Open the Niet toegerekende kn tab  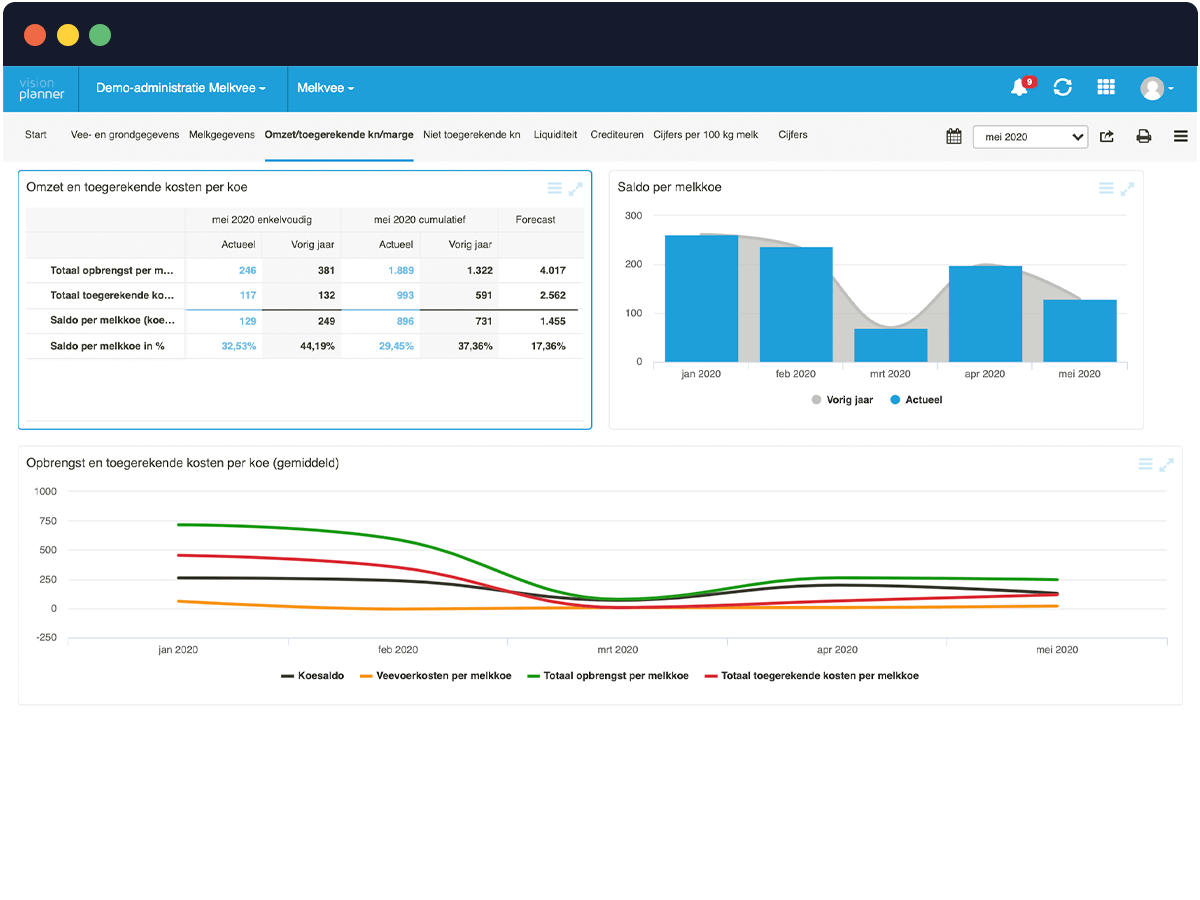tap(472, 135)
